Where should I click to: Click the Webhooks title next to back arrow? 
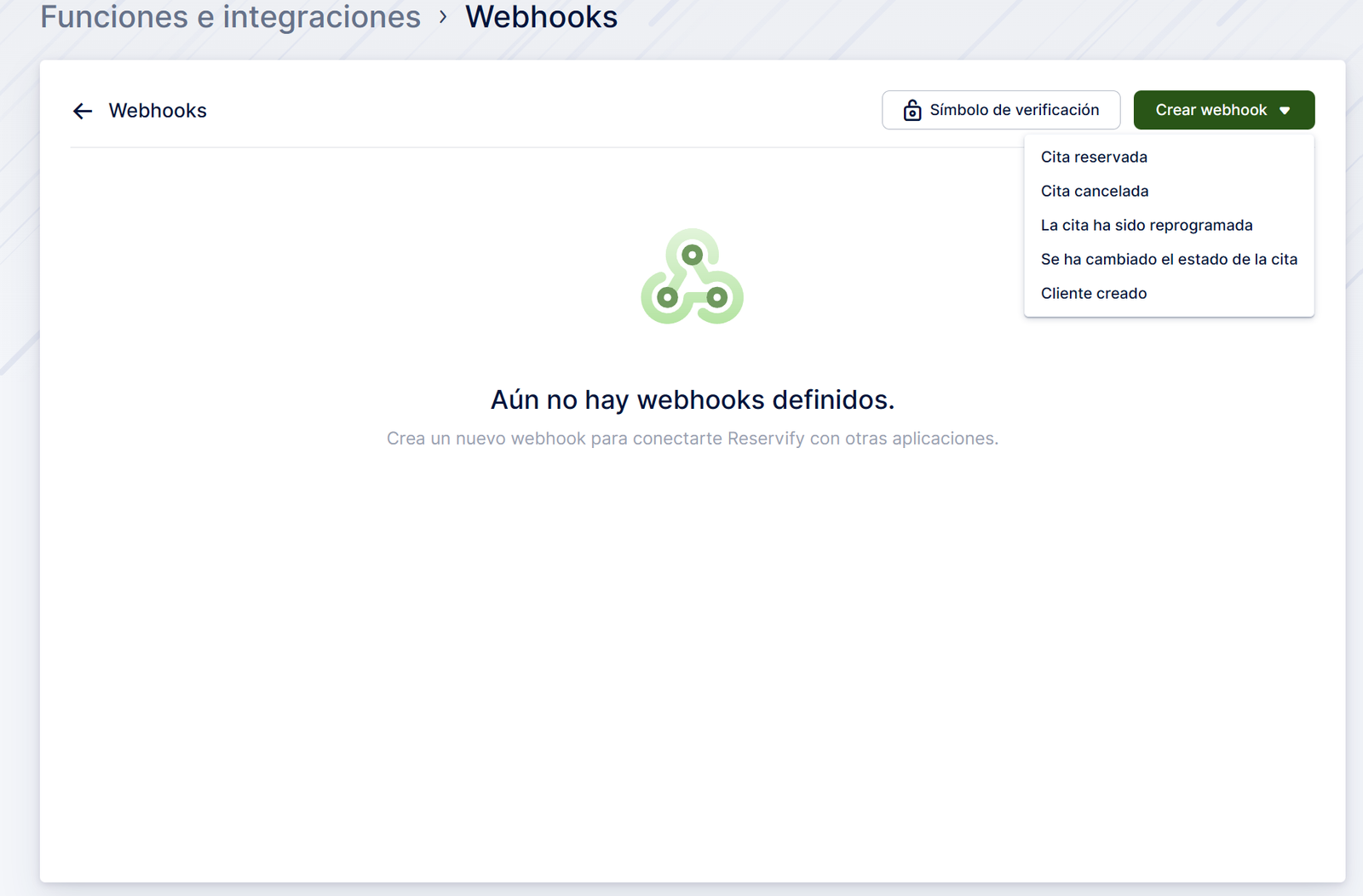158,111
